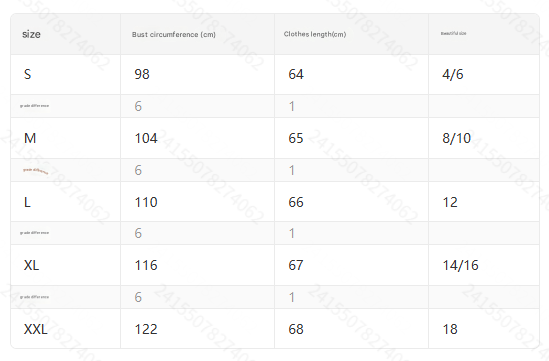This screenshot has height=361, width=549.
Task: Click the clothes length value 68
Action: (x=296, y=329)
